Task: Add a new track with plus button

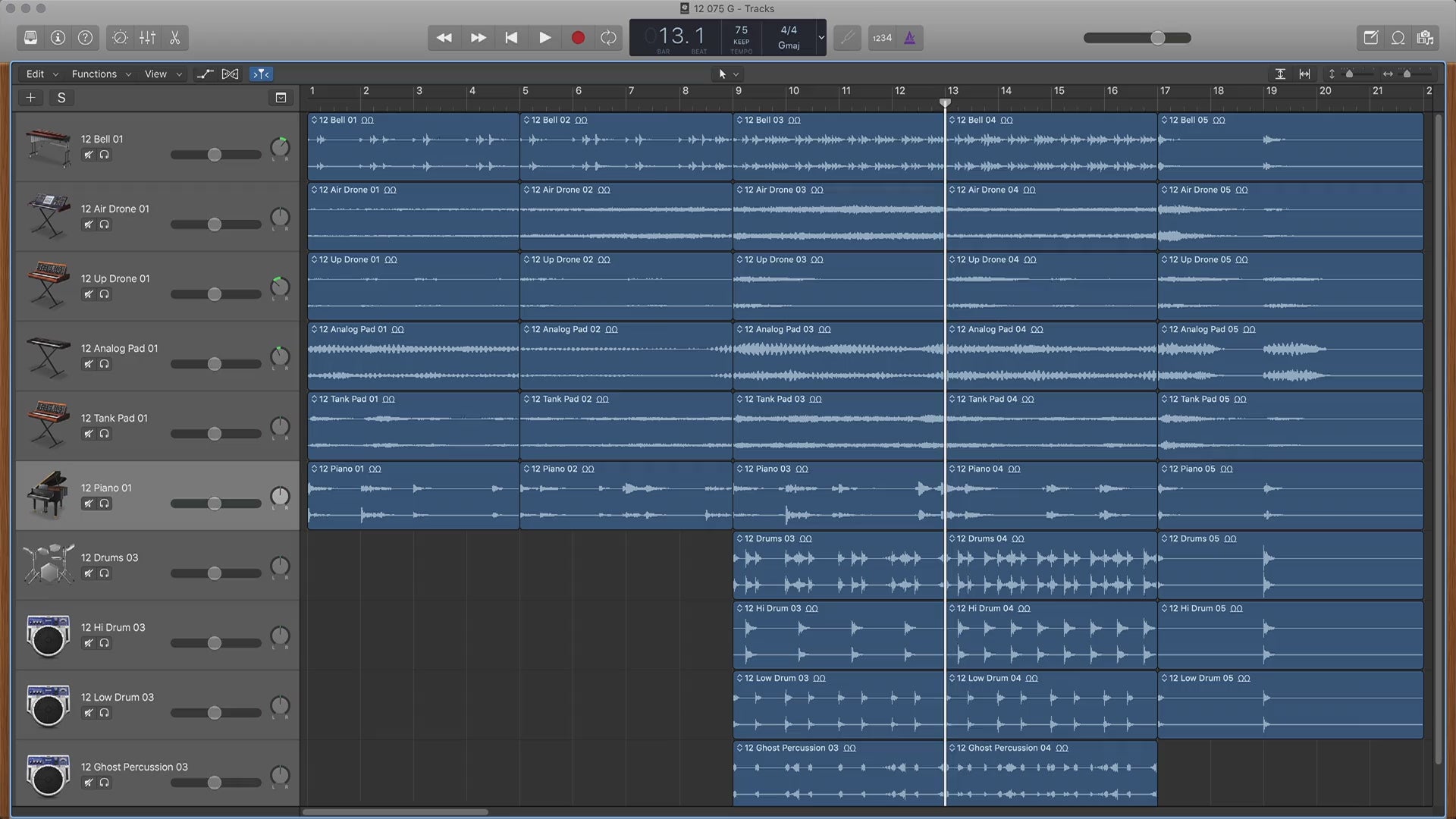Action: [30, 97]
